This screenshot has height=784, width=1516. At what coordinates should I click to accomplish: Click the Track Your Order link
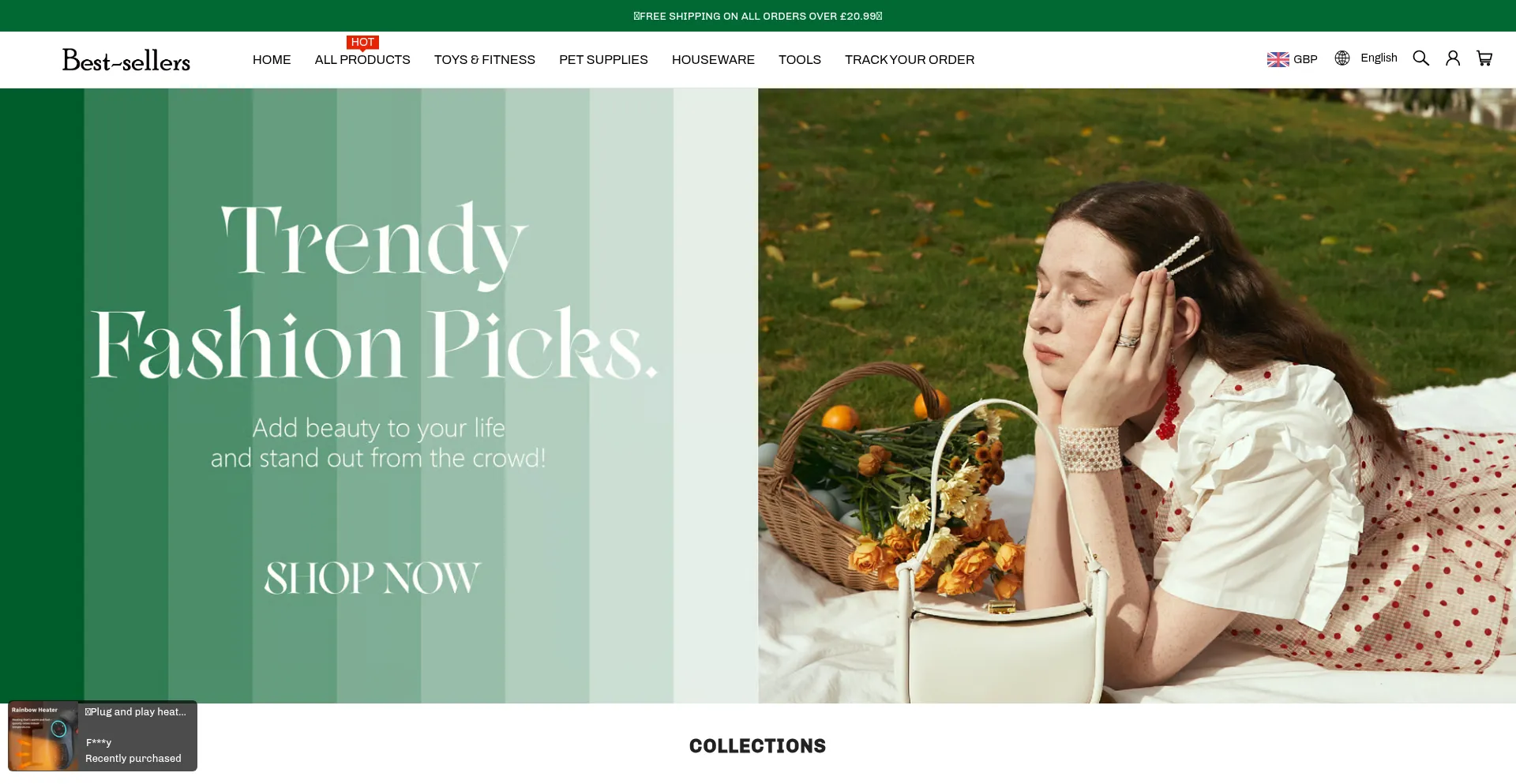[x=910, y=60]
